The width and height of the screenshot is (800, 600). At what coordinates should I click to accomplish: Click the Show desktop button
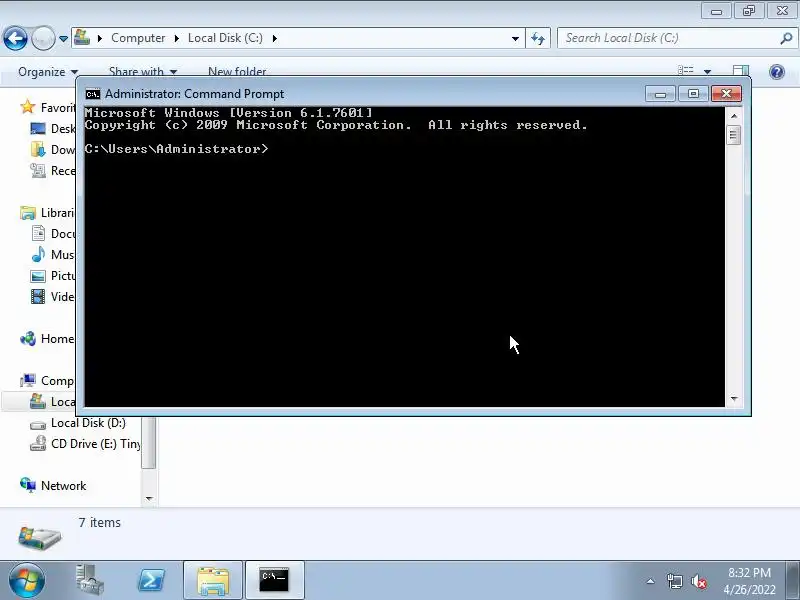click(793, 581)
